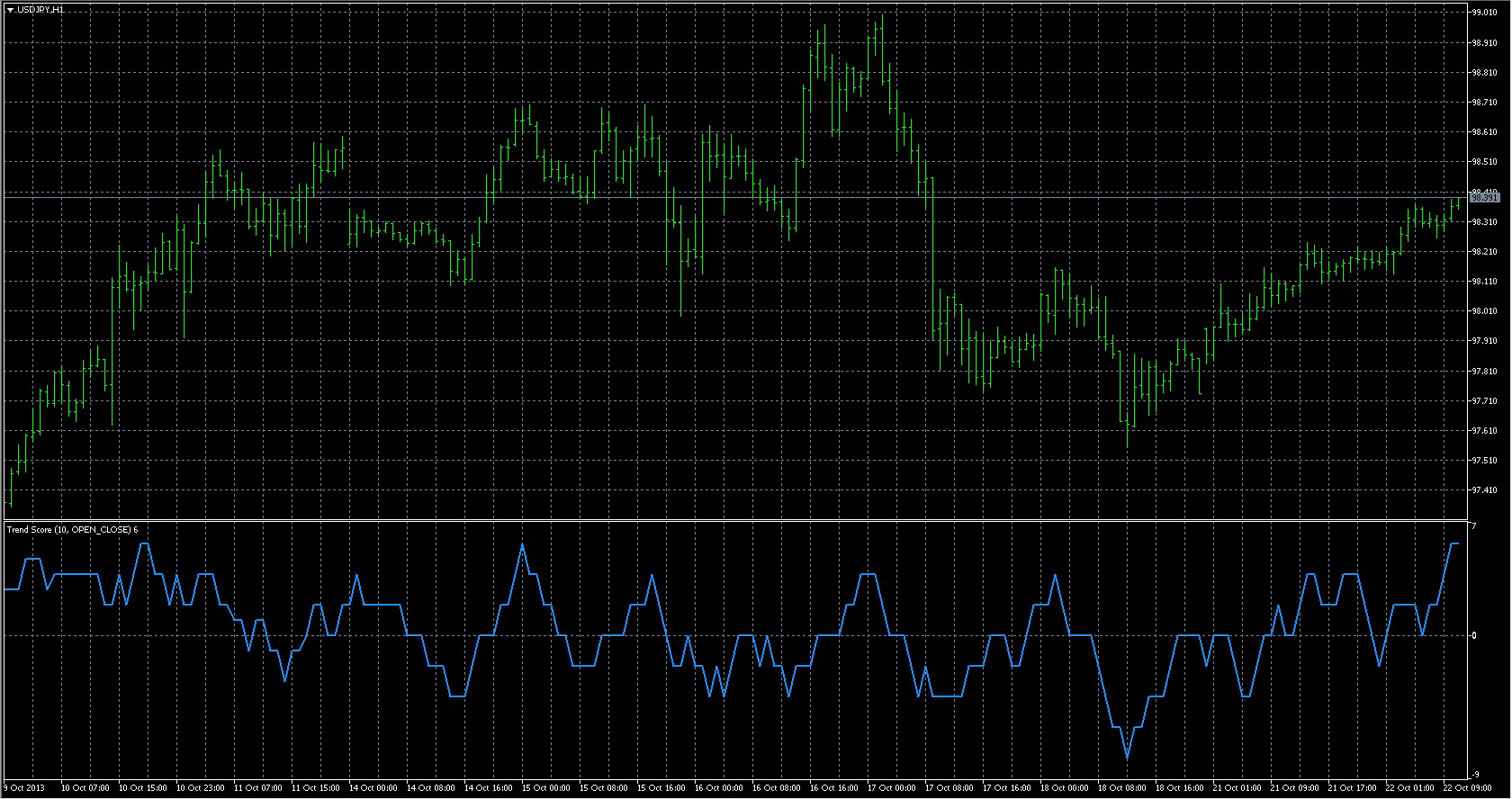Click the 14 Oct 00:00 time marker
The height and width of the screenshot is (799, 1512).
tap(373, 788)
